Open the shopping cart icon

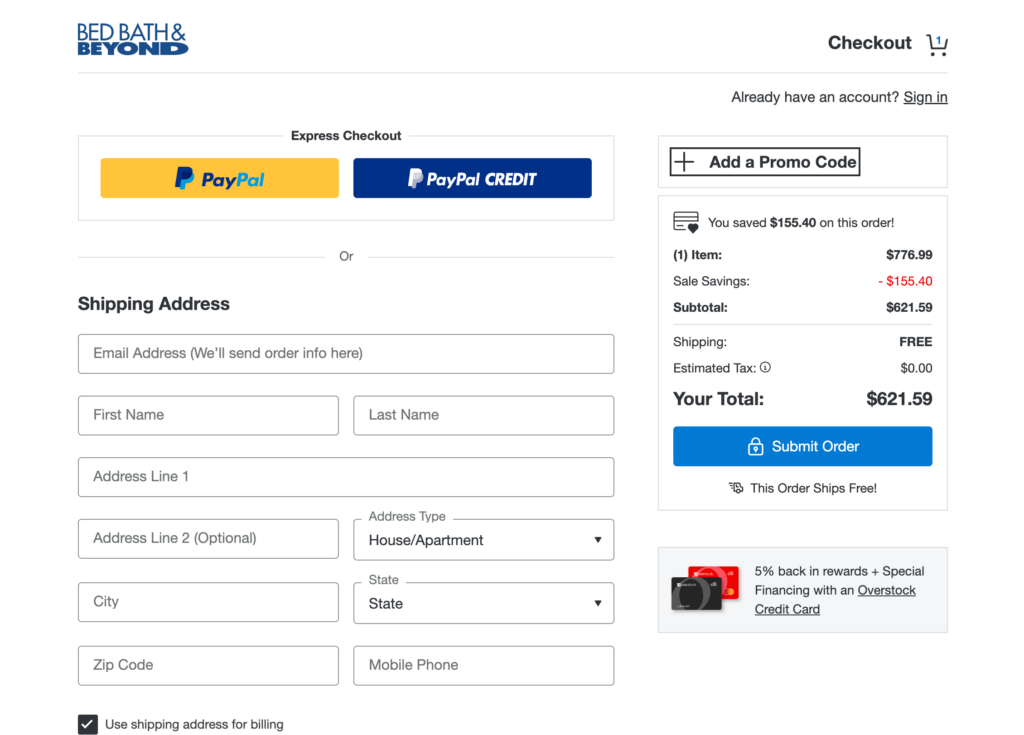coord(937,44)
